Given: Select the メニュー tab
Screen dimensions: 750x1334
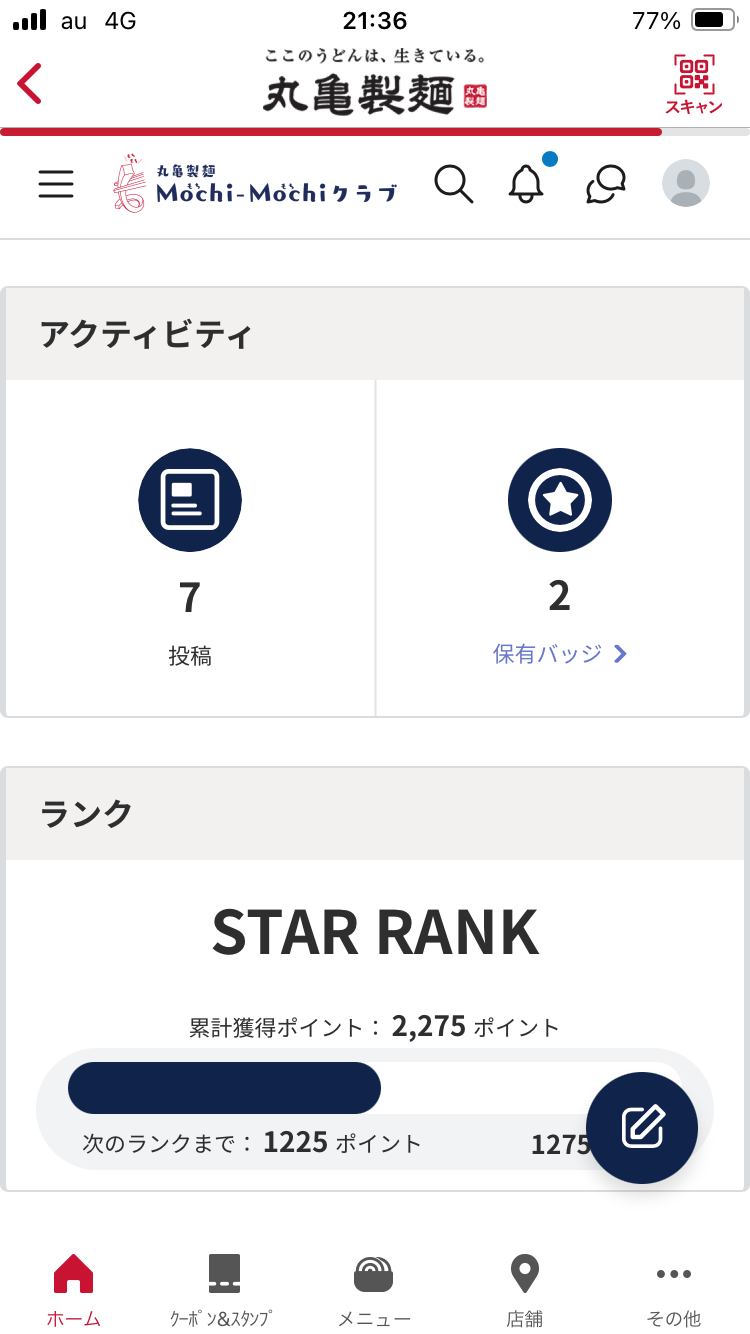Looking at the screenshot, I should click(x=374, y=1290).
